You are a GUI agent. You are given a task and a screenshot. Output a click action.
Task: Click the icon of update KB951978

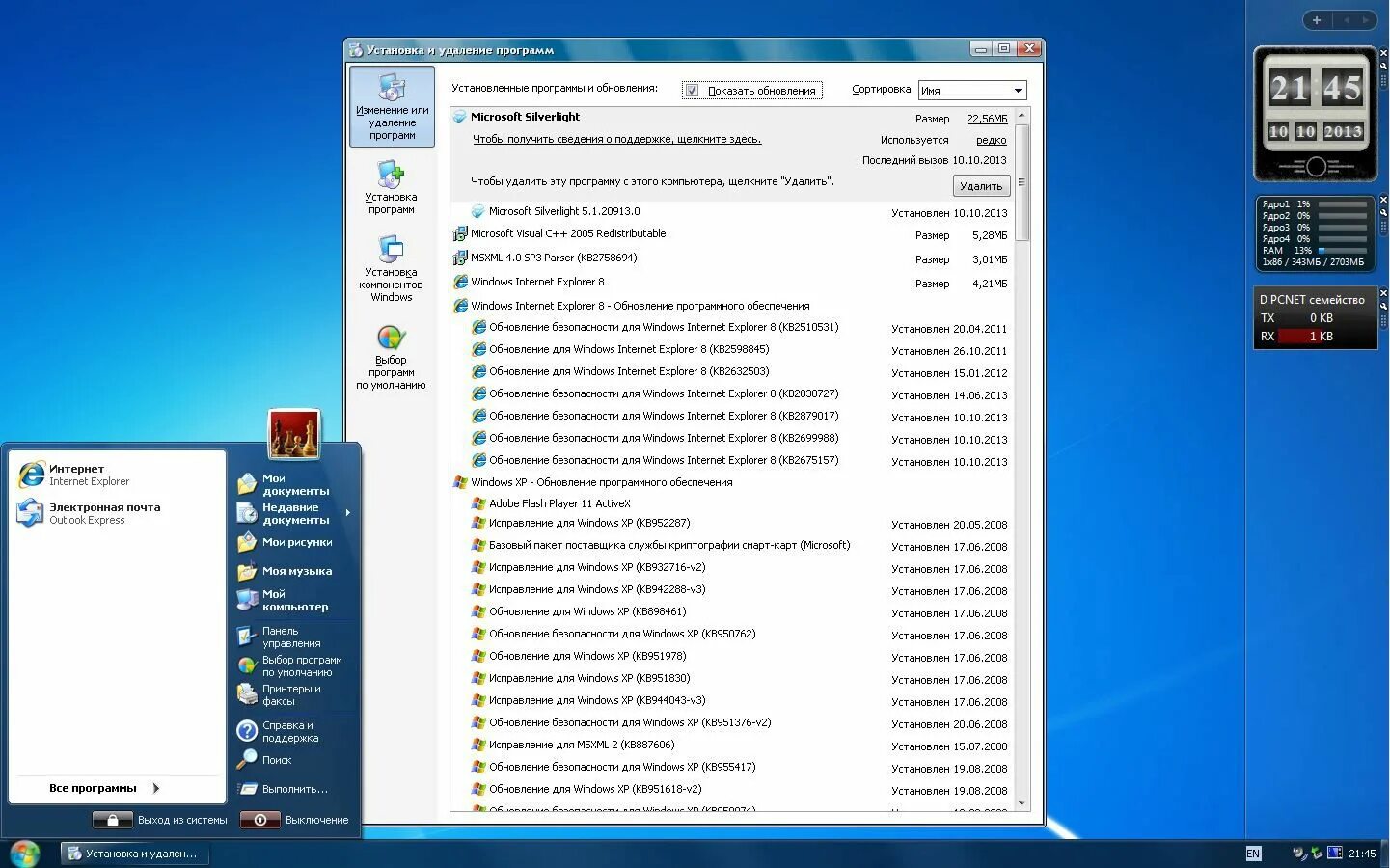pos(478,657)
